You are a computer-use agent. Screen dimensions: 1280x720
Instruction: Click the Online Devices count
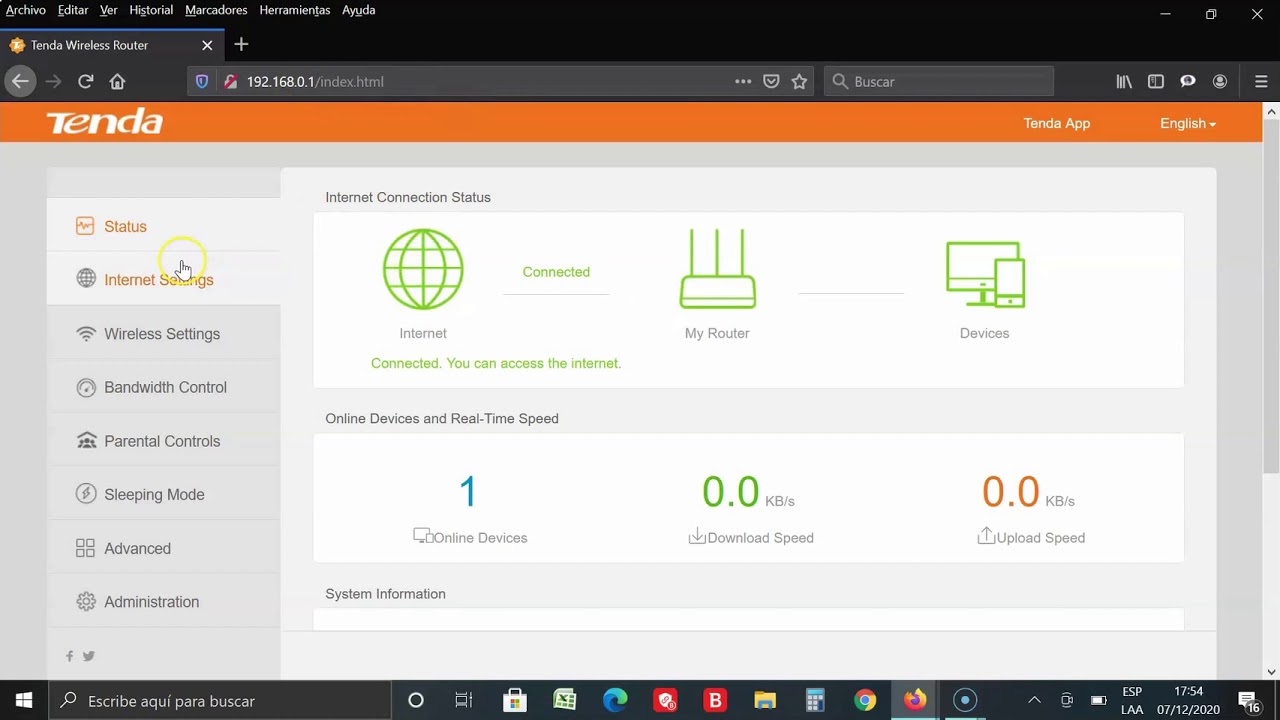click(x=468, y=491)
